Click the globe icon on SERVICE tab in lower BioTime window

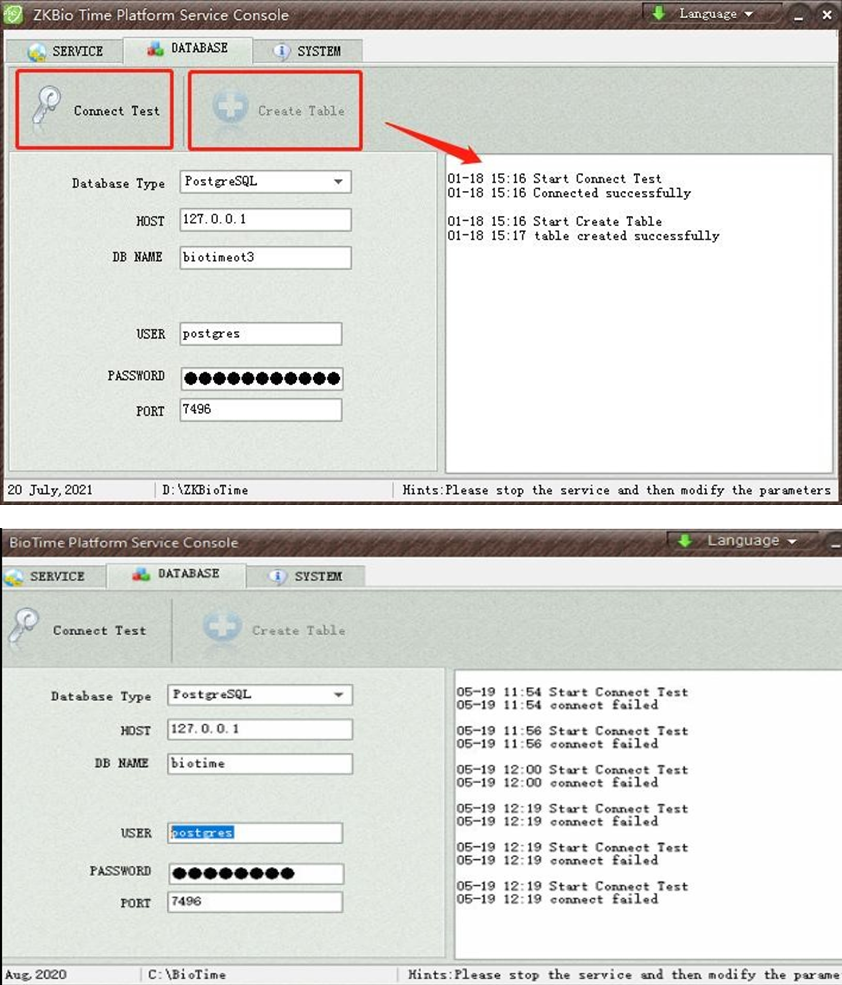15,577
